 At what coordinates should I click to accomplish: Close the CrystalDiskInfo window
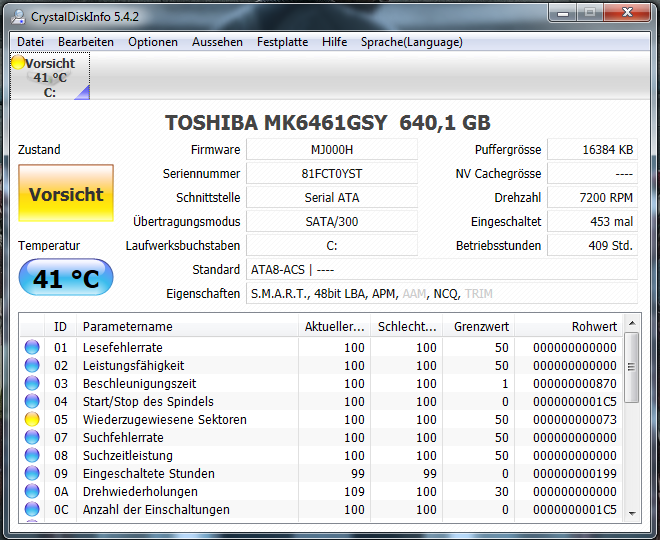pos(627,13)
